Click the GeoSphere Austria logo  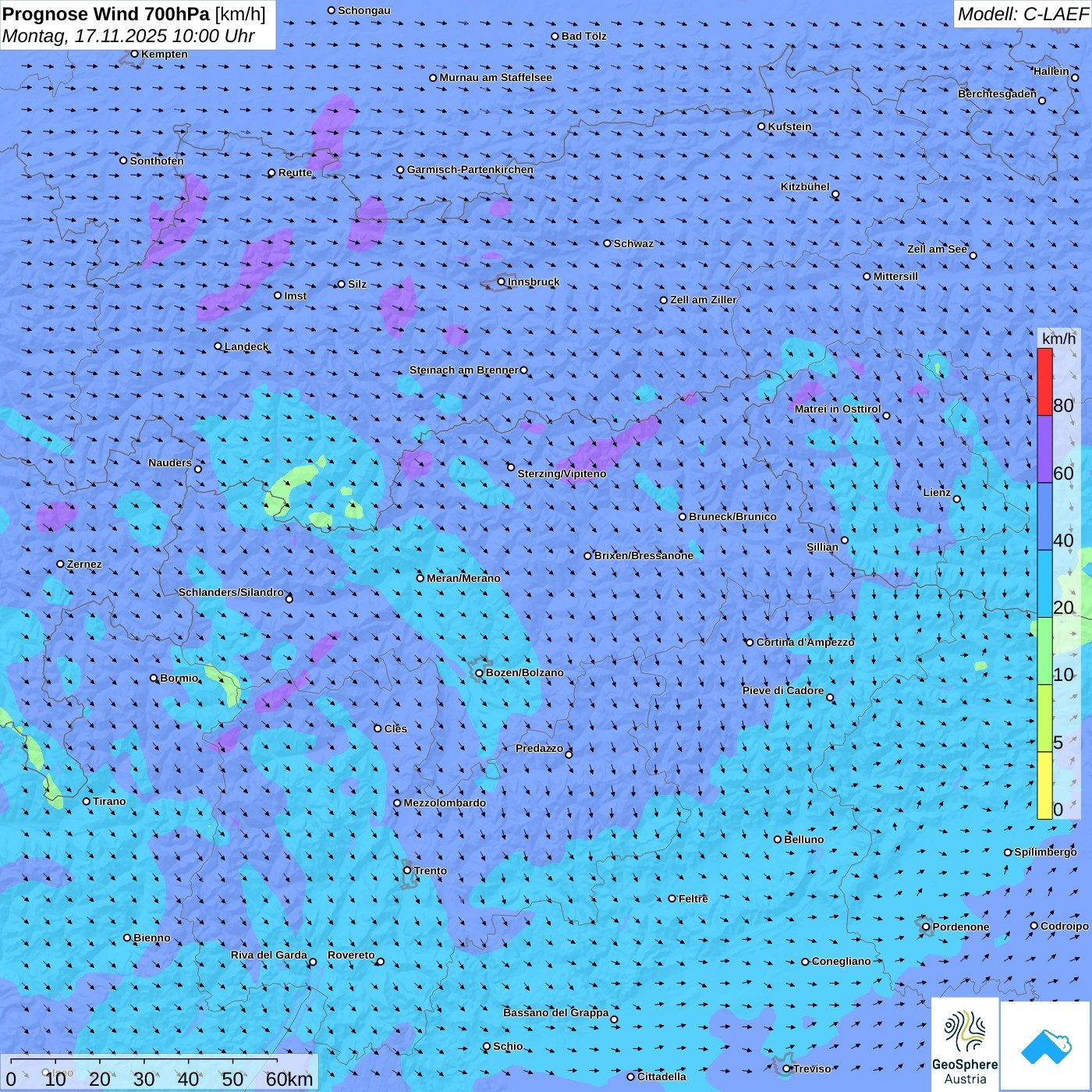[965, 1044]
